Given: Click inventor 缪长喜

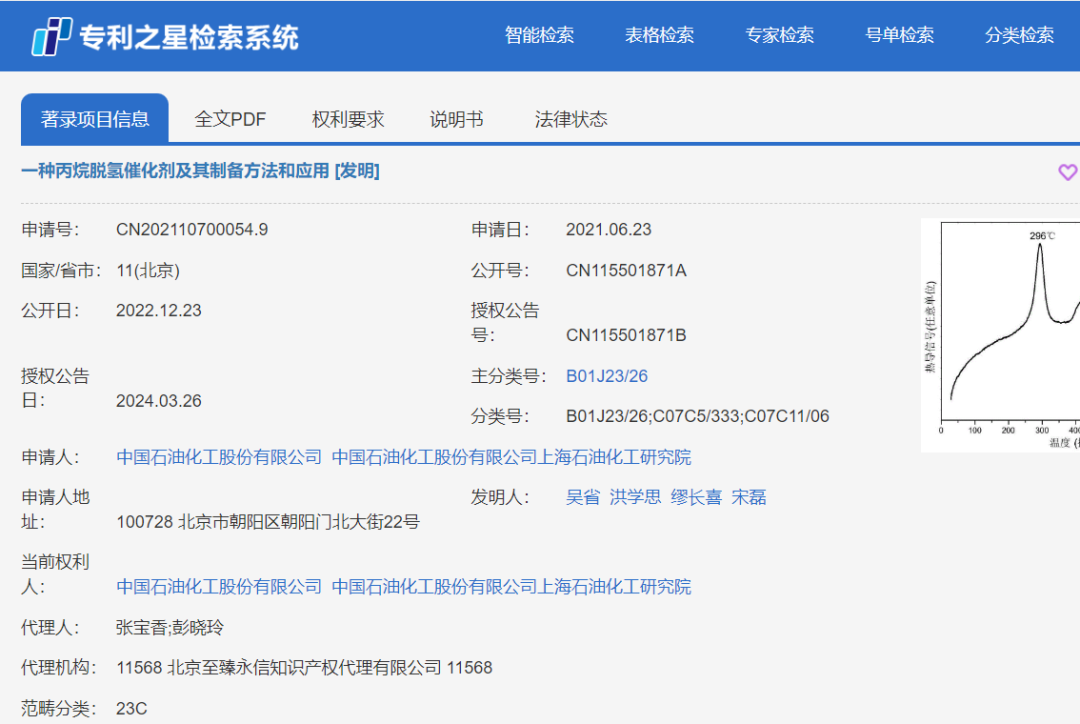Looking at the screenshot, I should (696, 497).
